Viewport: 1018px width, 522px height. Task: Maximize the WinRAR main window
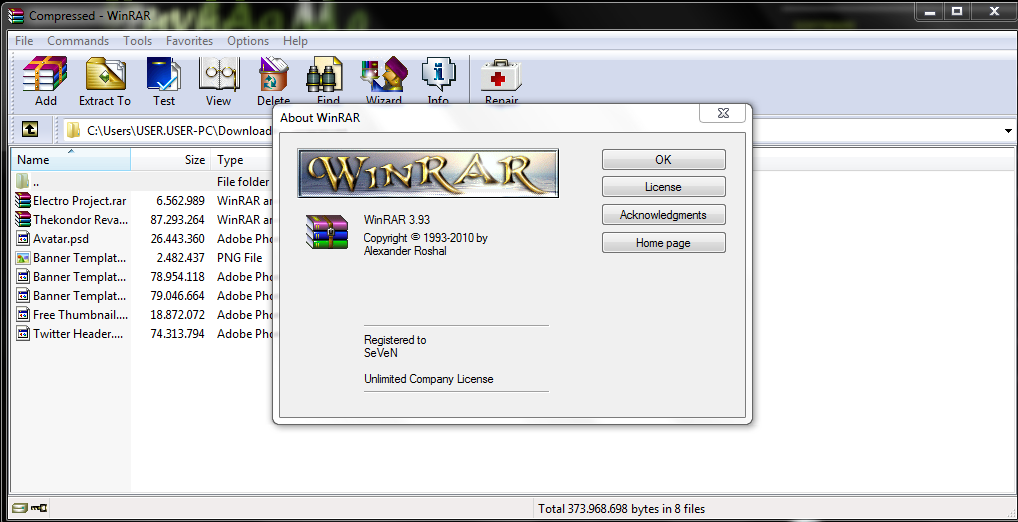[957, 11]
